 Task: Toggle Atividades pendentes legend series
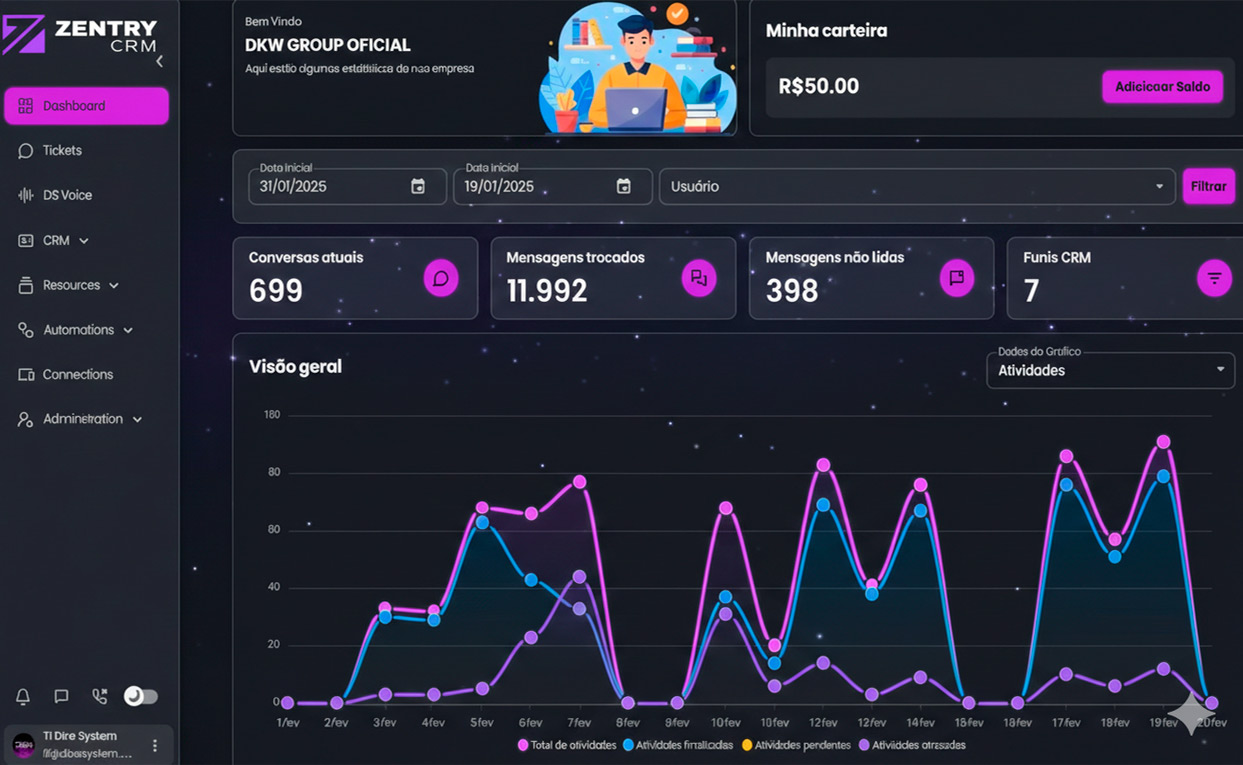click(x=796, y=745)
